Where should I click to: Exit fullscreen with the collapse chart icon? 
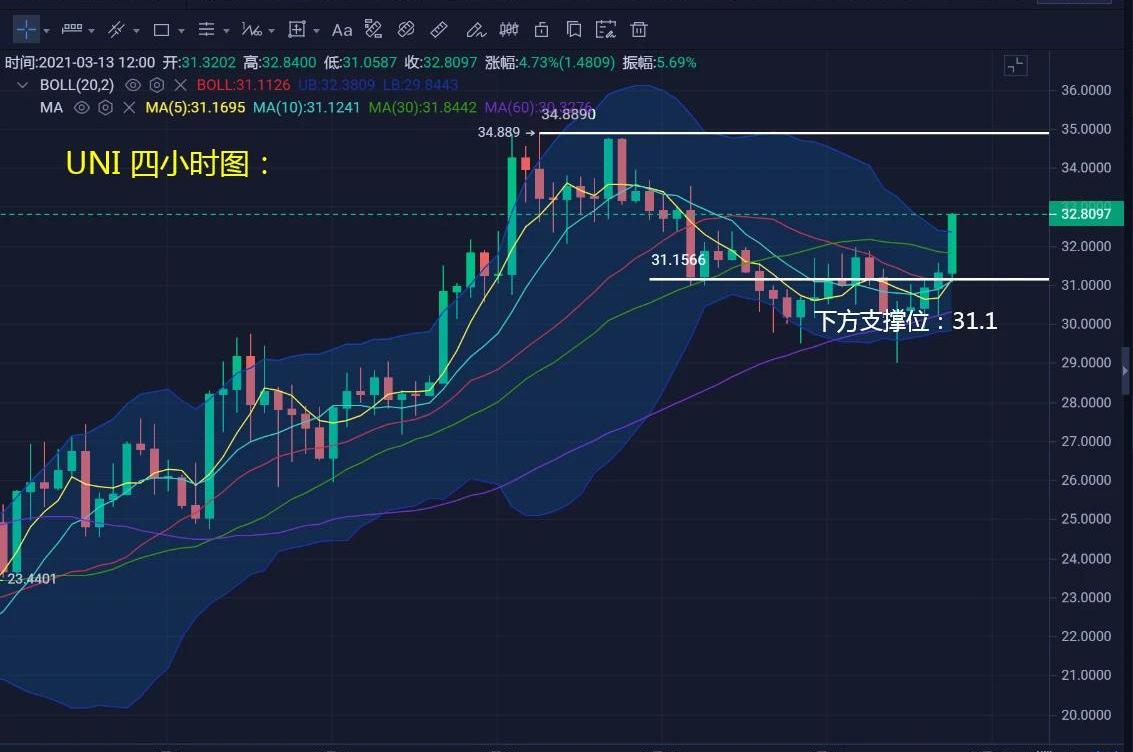[x=1015, y=66]
